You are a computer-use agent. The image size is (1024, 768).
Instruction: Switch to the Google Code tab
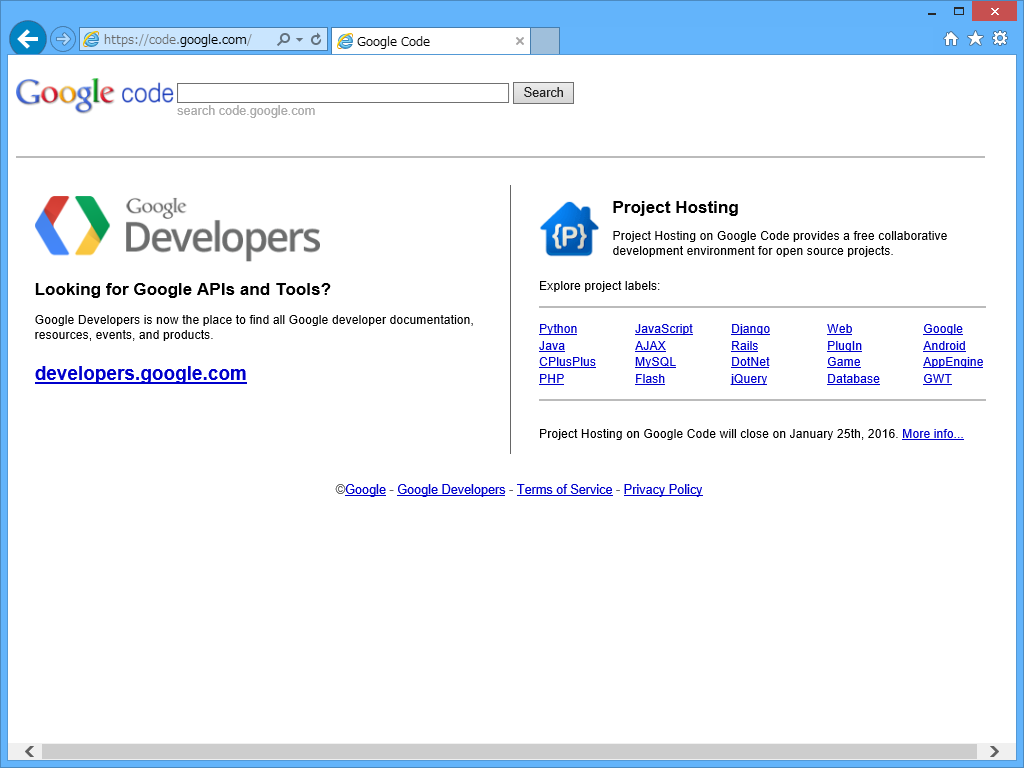coord(420,41)
